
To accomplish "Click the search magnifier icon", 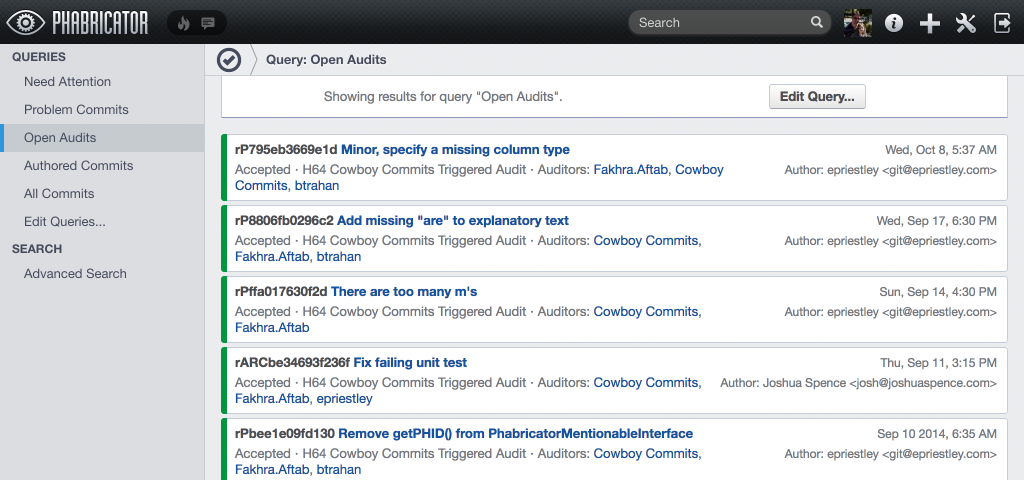I will click(x=816, y=22).
